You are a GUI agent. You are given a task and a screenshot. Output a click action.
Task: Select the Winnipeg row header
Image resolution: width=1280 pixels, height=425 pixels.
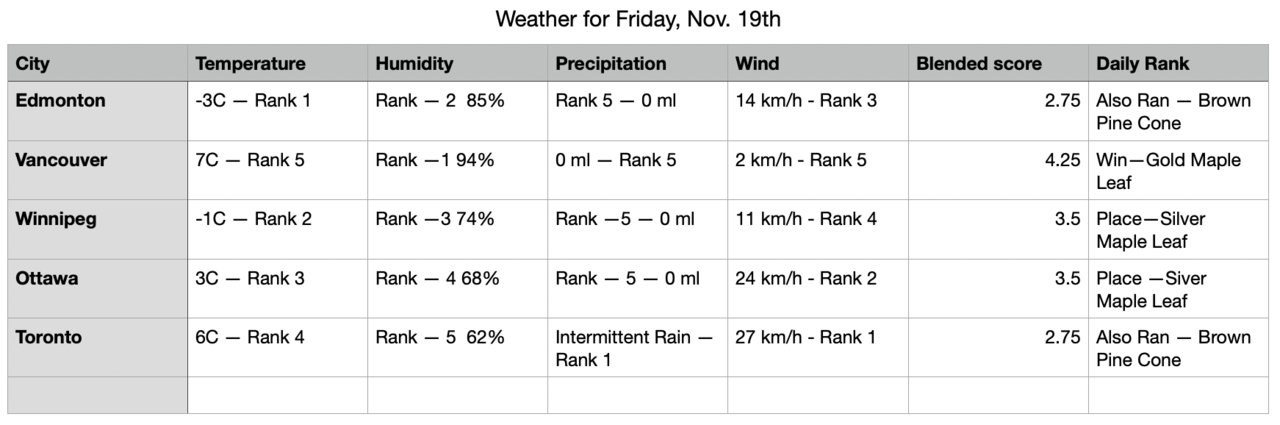point(97,230)
